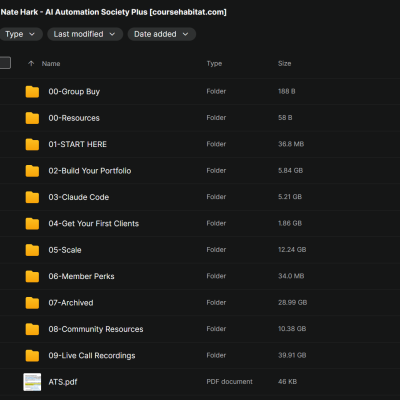This screenshot has height=400, width=400.
Task: Open the Date added filter dropdown
Action: 162,34
